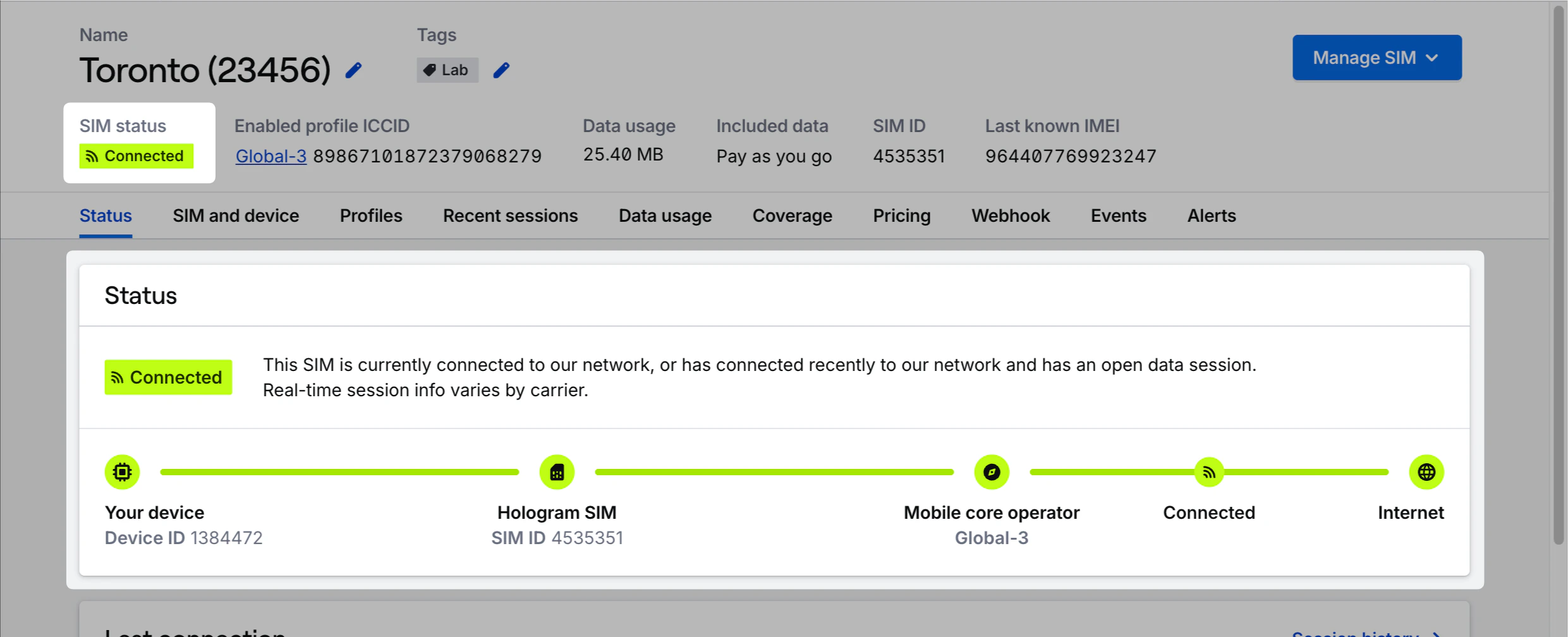Click the Hologram SIM card icon
Screen dimensions: 1568x637
(557, 472)
